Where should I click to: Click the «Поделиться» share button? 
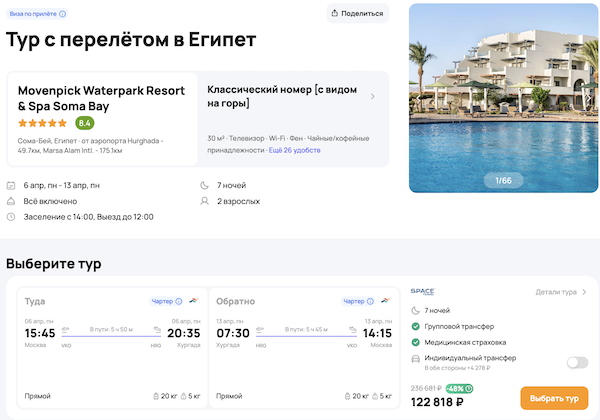[358, 13]
